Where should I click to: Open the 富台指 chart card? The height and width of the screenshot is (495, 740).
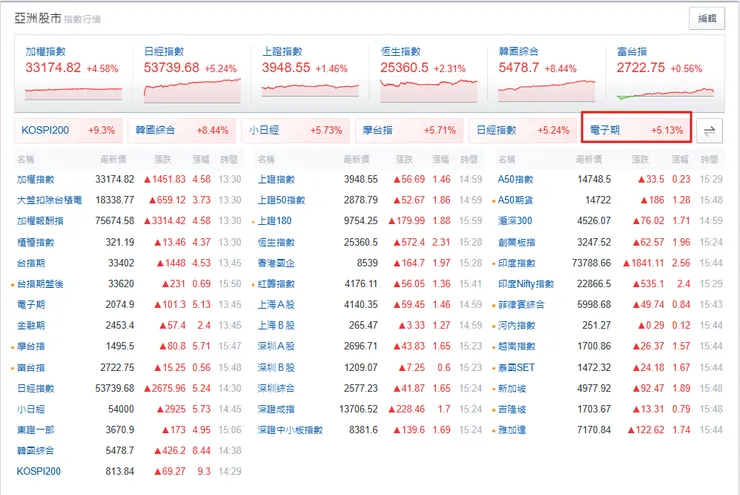point(665,73)
